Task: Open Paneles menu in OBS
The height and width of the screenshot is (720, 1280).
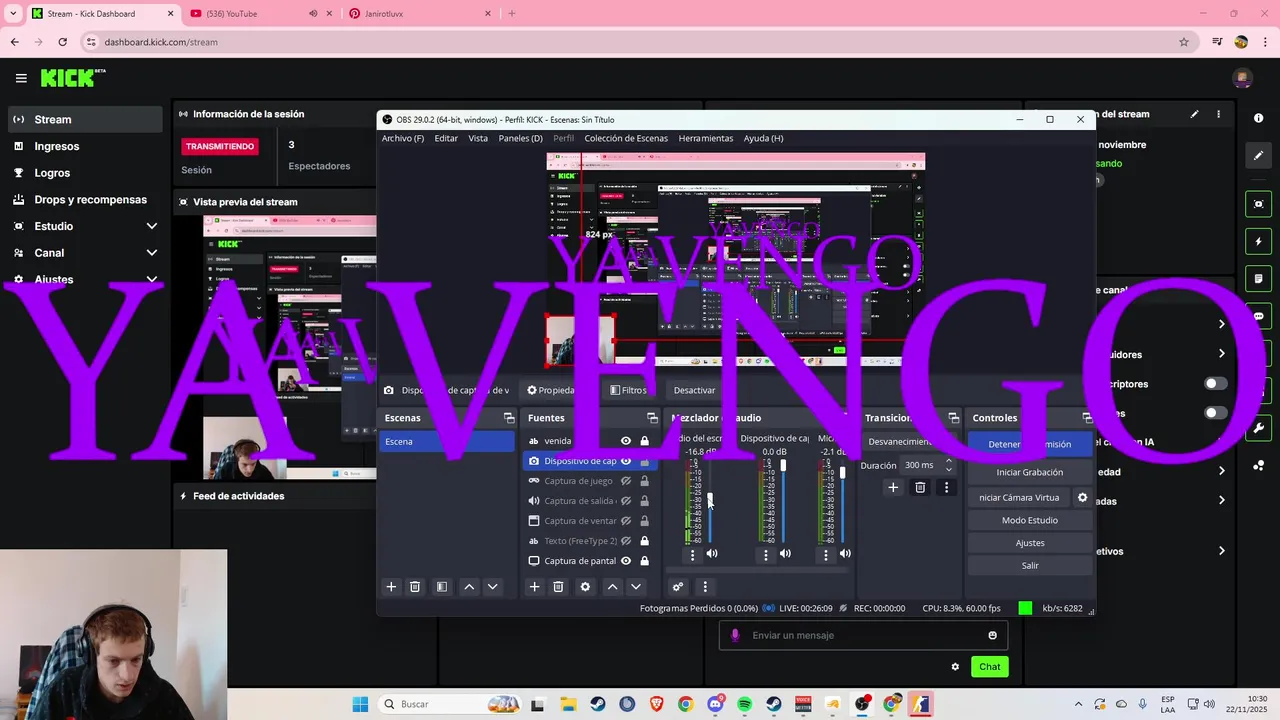Action: [x=520, y=138]
